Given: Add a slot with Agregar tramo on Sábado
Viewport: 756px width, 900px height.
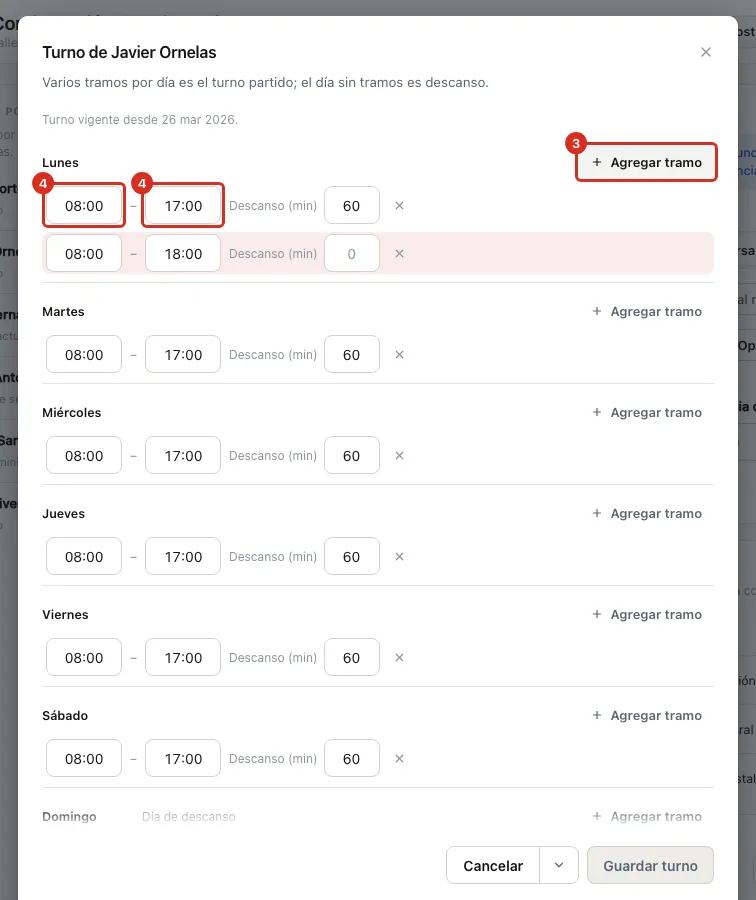Looking at the screenshot, I should point(647,715).
